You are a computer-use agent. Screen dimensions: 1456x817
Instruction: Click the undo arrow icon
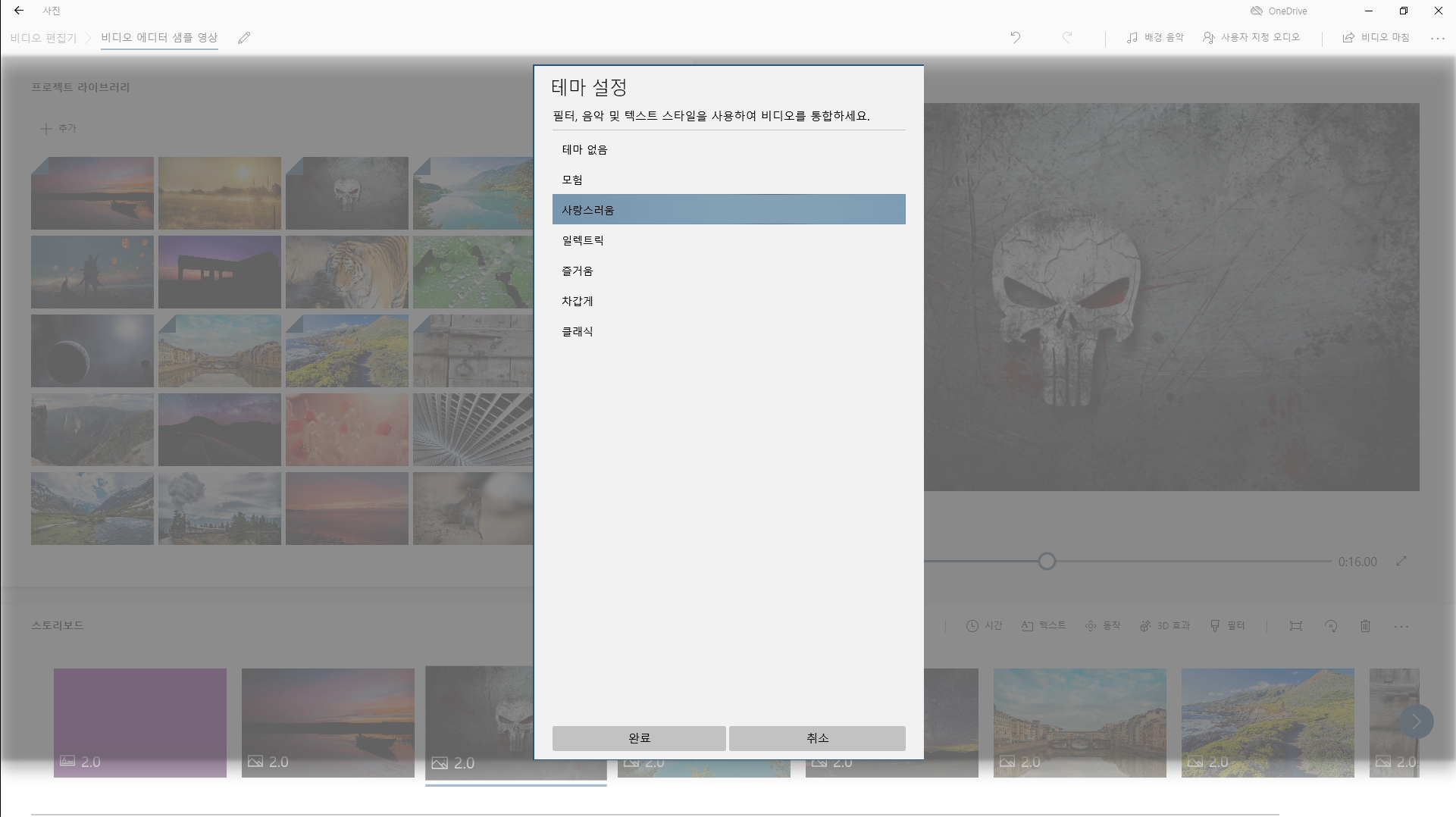(x=1016, y=37)
